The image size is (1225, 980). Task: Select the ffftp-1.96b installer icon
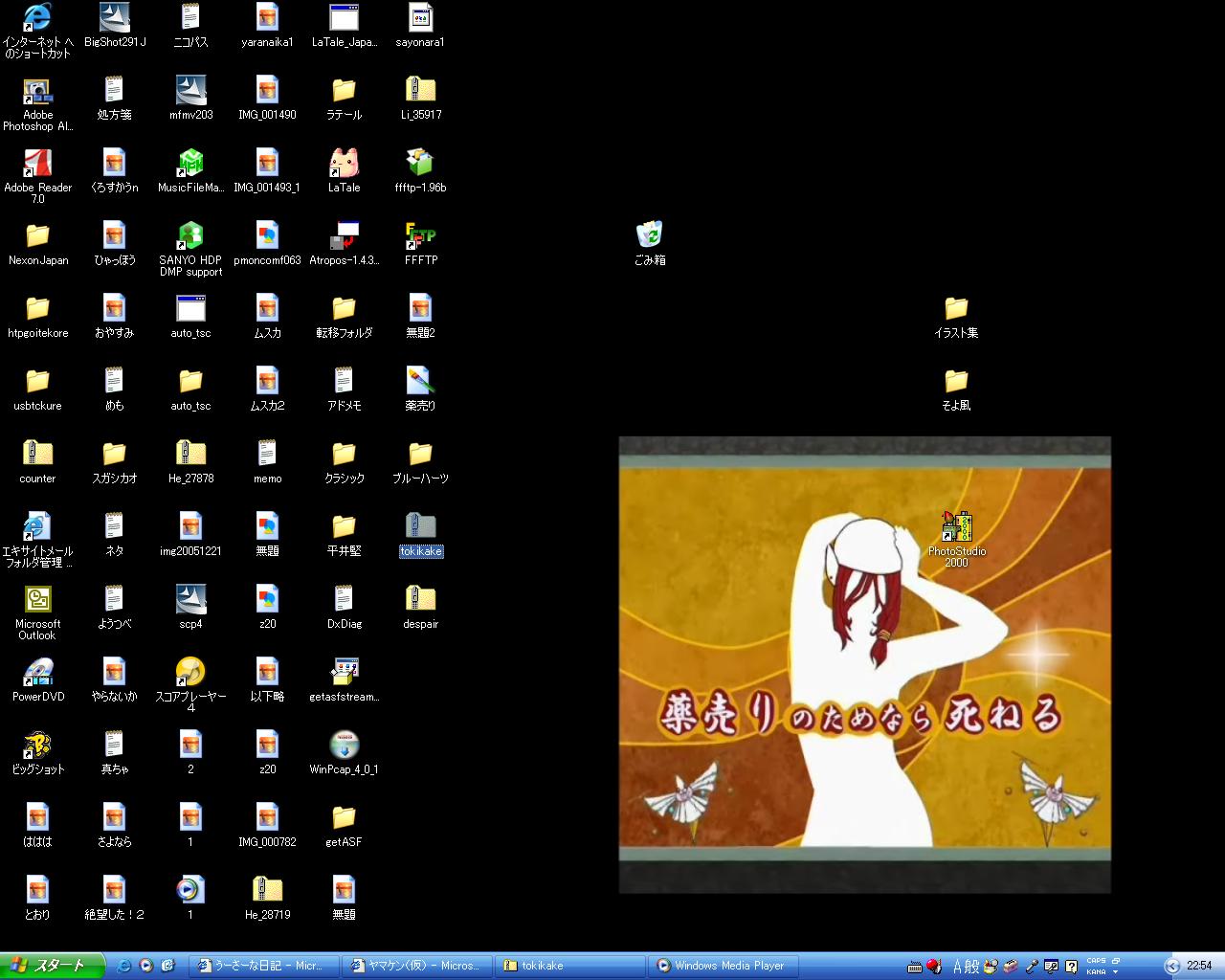pos(421,170)
